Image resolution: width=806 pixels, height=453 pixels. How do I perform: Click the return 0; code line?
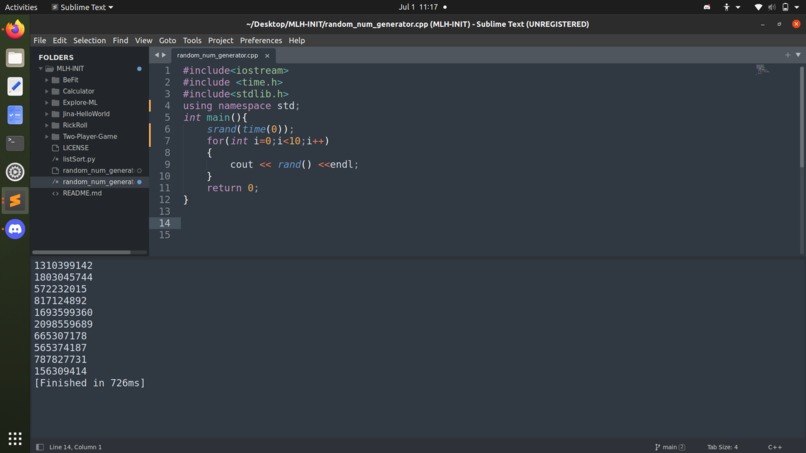(232, 188)
